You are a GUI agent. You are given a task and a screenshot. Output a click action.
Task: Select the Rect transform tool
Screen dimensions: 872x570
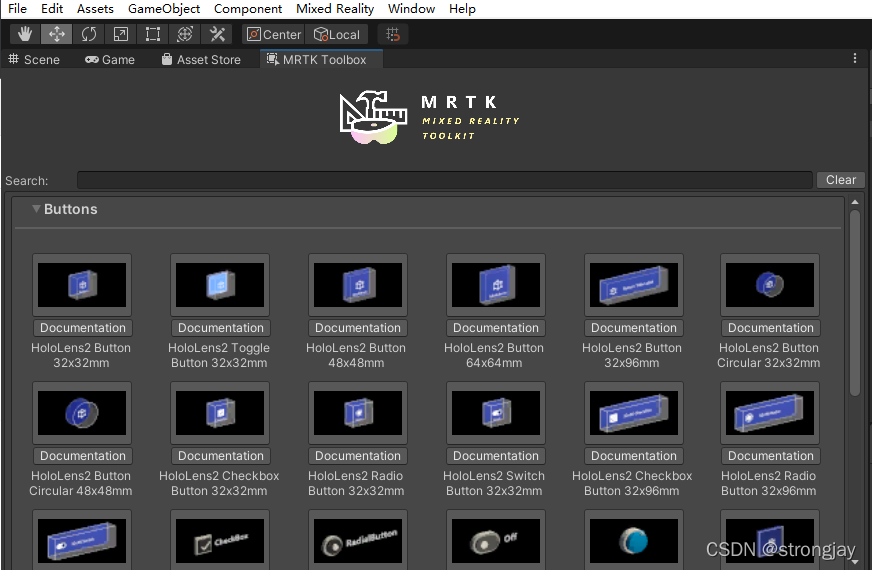[153, 34]
